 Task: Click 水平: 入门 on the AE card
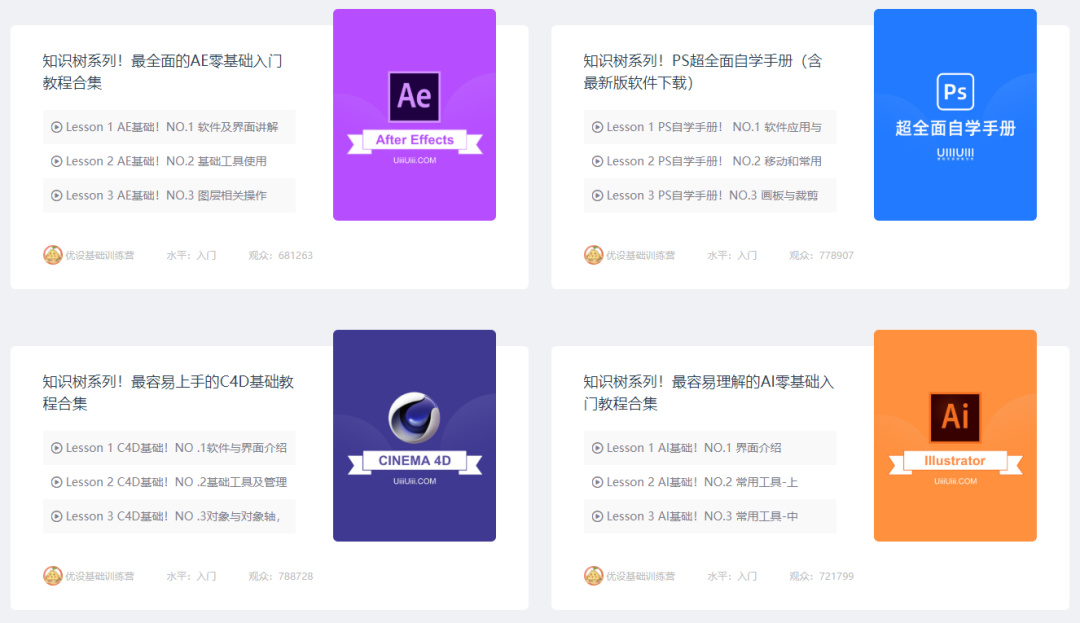coord(191,255)
